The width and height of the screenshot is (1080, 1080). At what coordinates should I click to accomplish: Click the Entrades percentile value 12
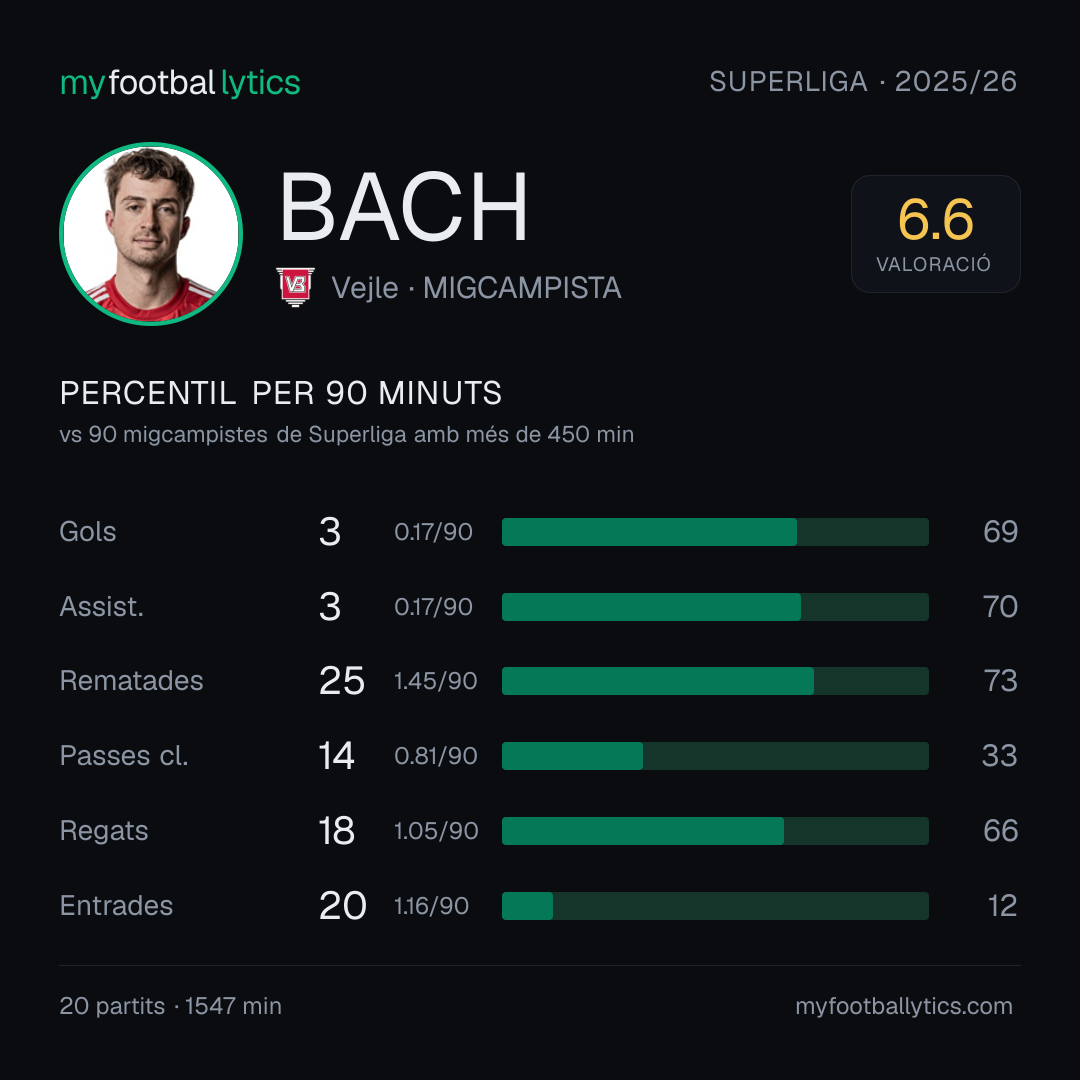[1002, 906]
